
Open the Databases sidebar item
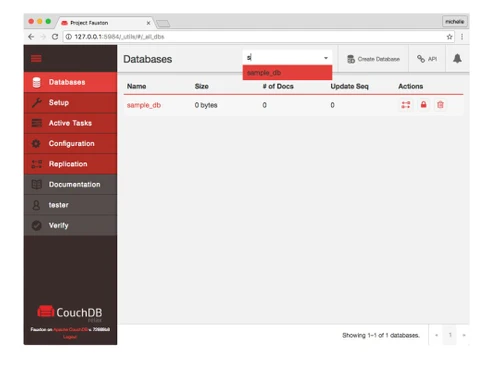pyautogui.click(x=70, y=82)
